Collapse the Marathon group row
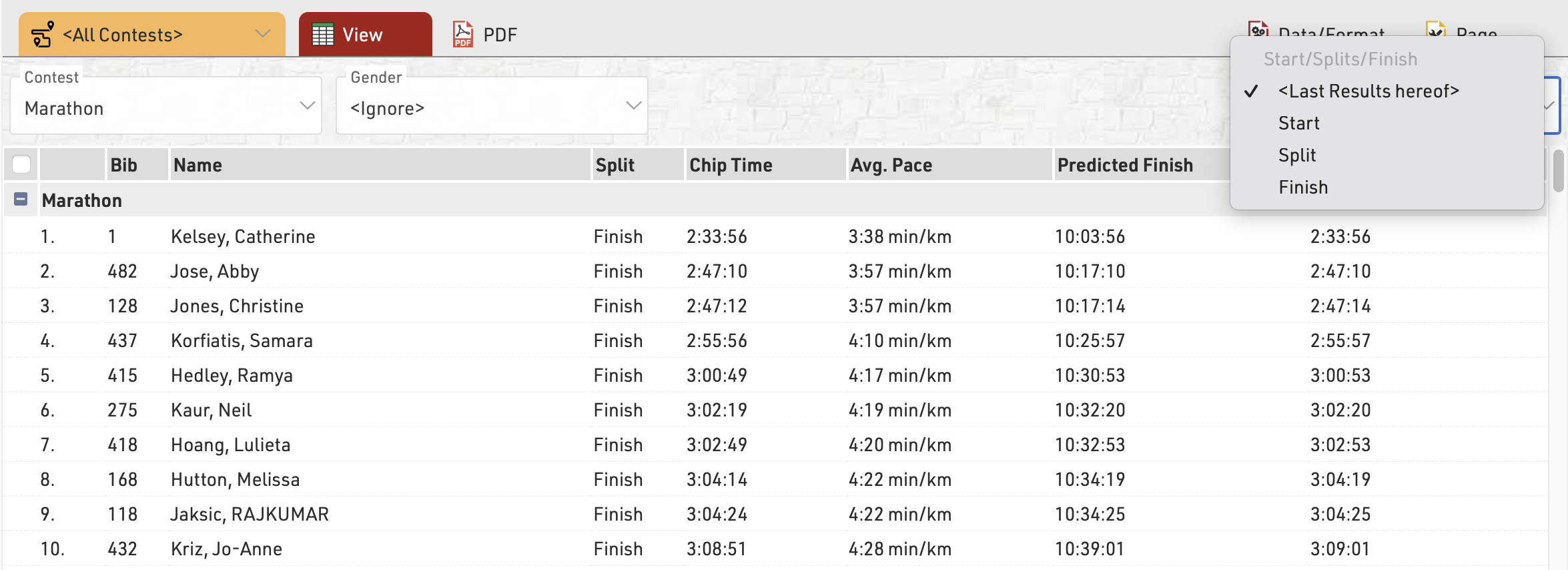The image size is (1568, 570). pyautogui.click(x=21, y=200)
